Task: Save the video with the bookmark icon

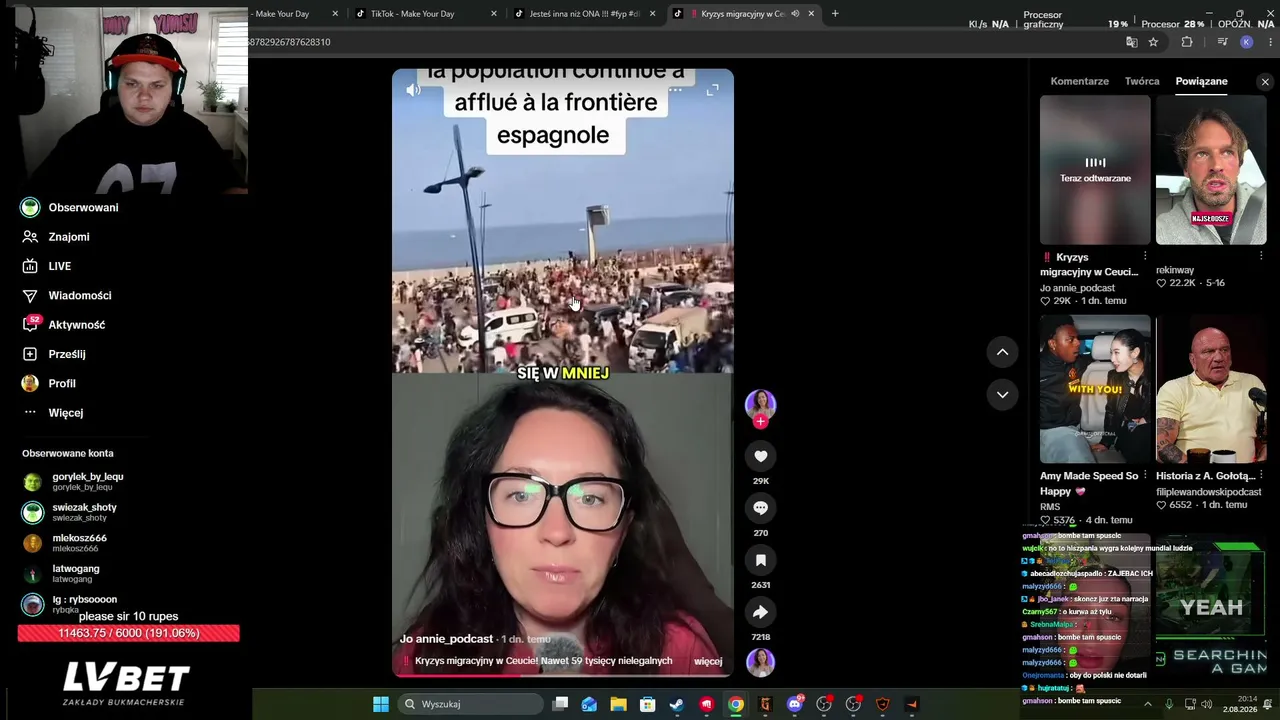Action: 760,560
